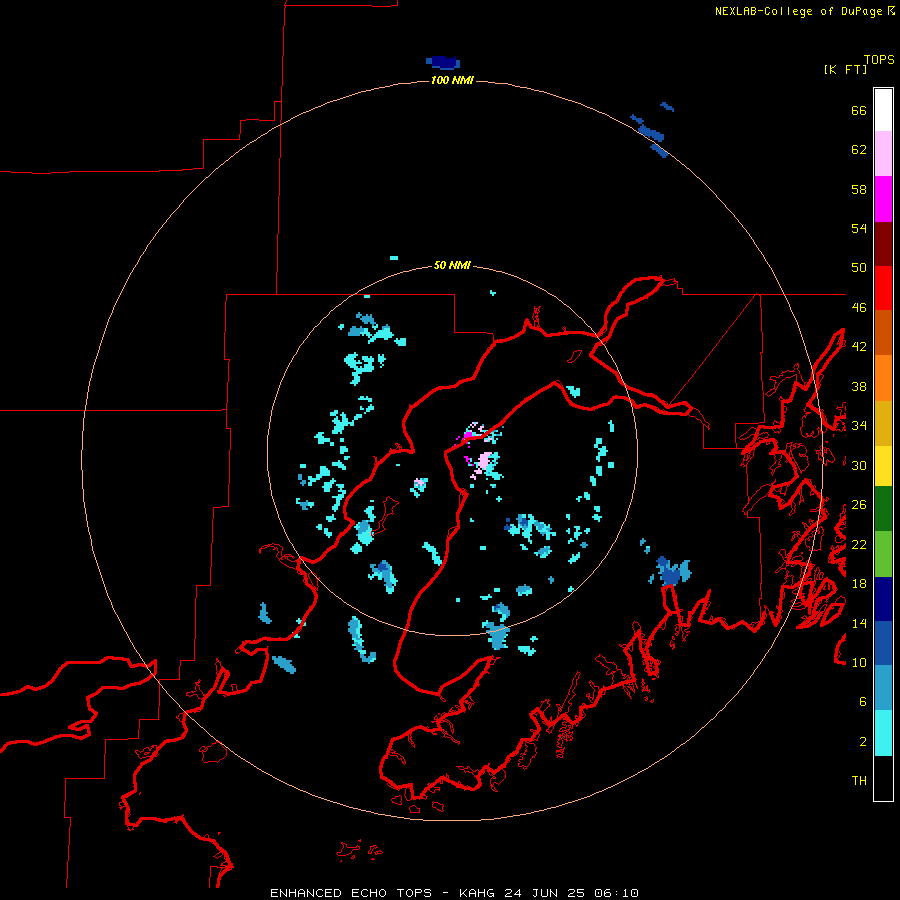Click legend value 10
Screen dimensions: 900x900
point(859,662)
